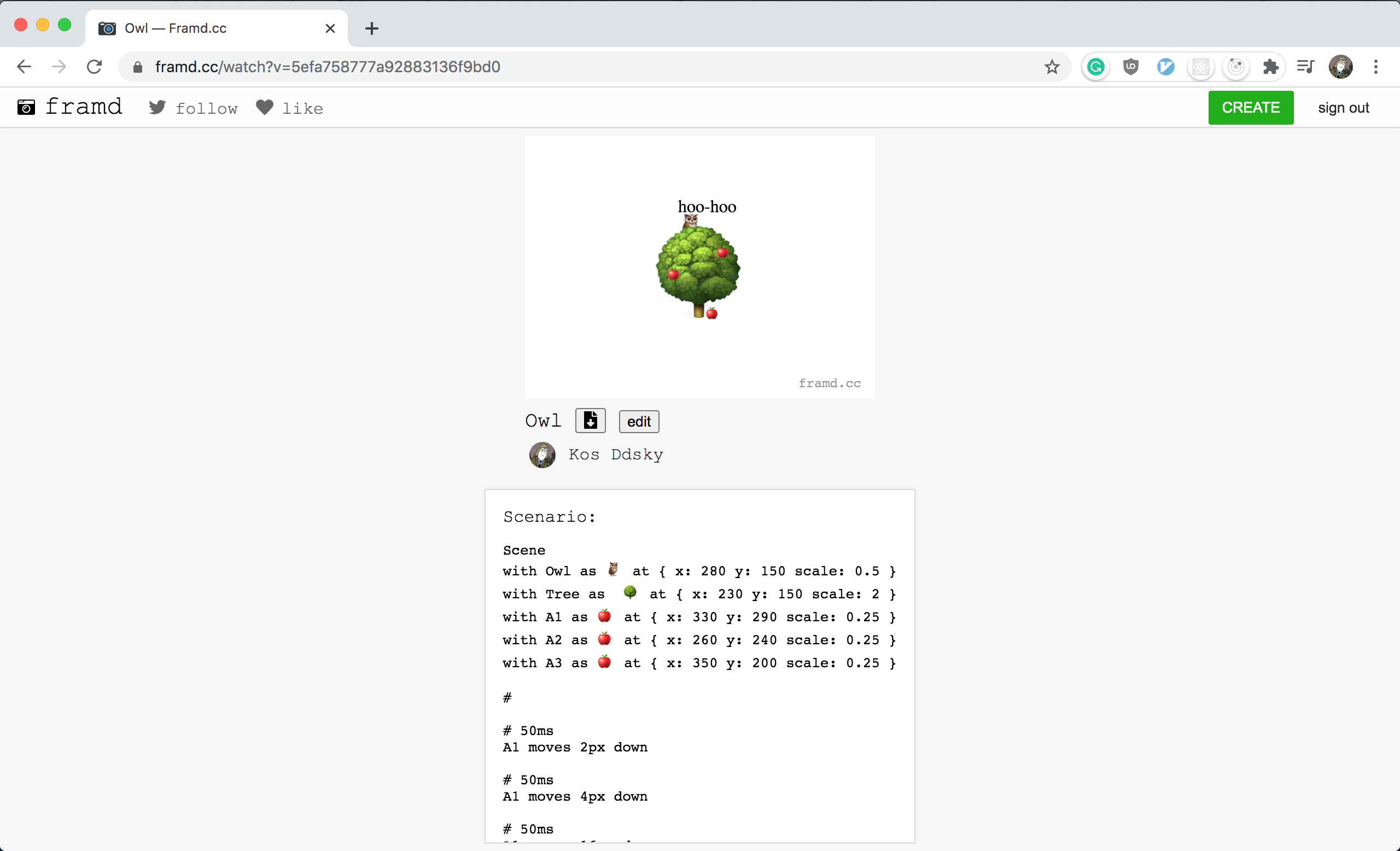Select the Twitter bird follow icon

click(x=157, y=107)
